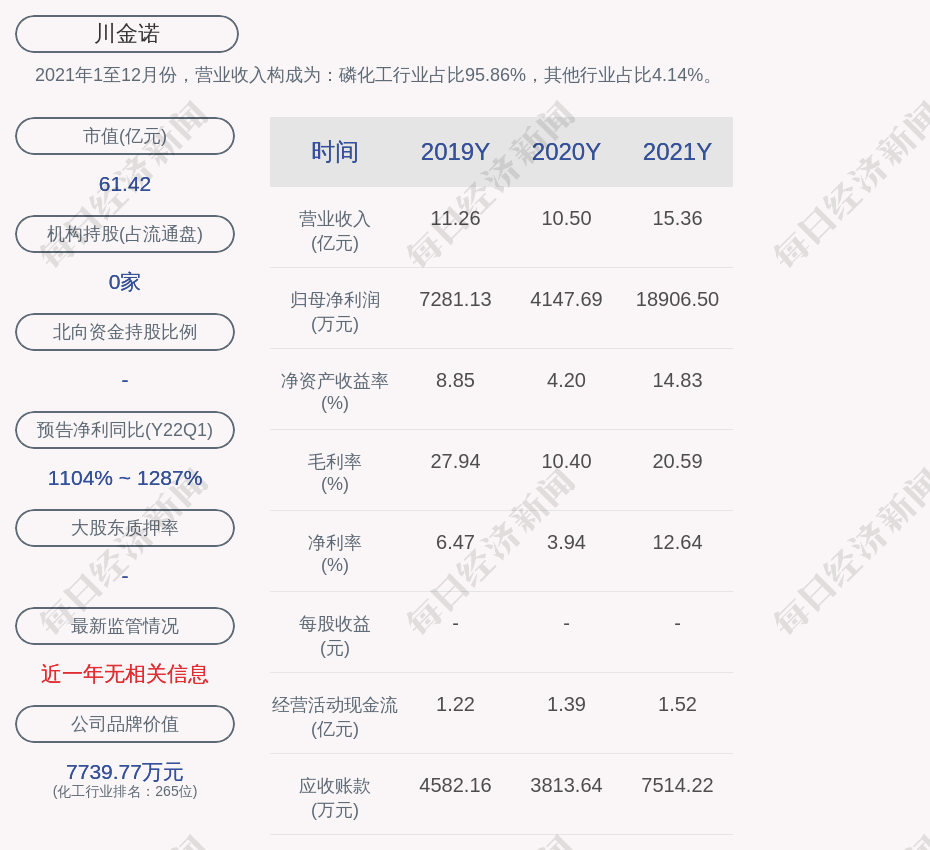The height and width of the screenshot is (850, 930).
Task: Open the 机构持股(占流通盘) pill
Action: 125,234
